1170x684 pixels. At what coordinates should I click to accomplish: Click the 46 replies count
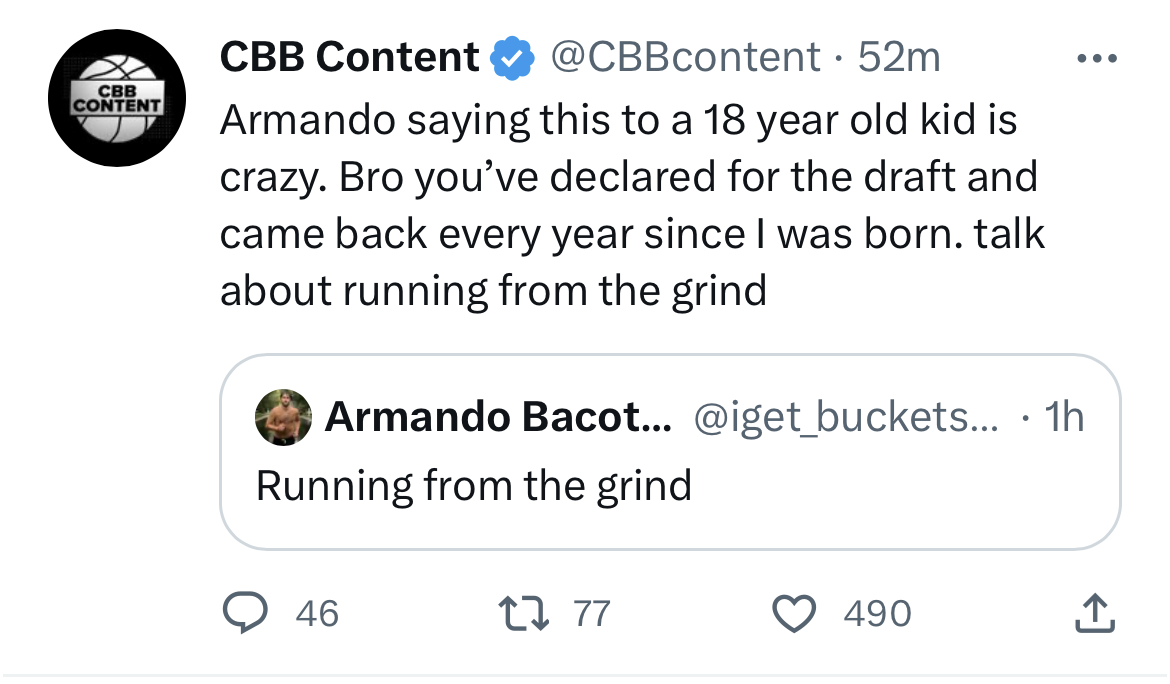(318, 613)
